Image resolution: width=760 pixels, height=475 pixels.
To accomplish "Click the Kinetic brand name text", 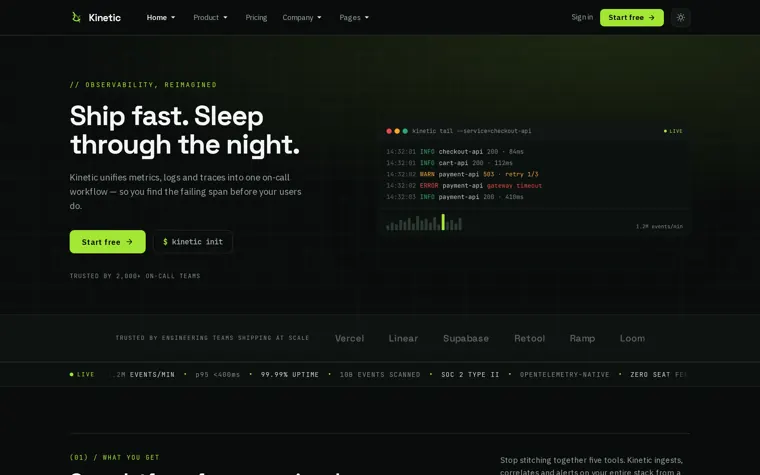I will (x=105, y=17).
